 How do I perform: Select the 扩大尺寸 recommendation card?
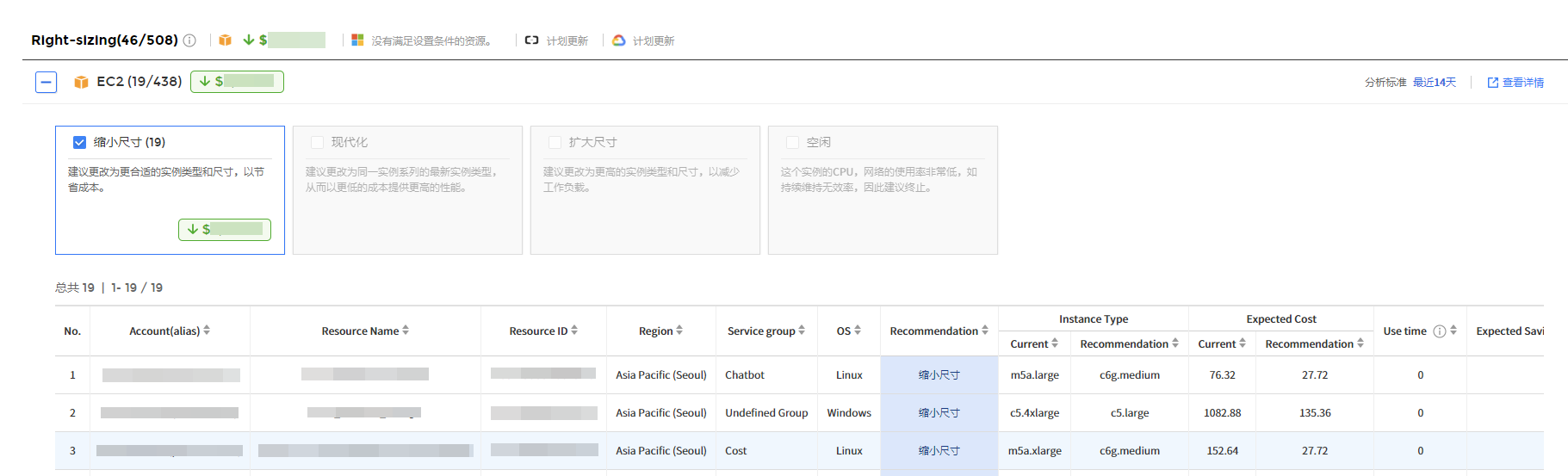point(645,189)
